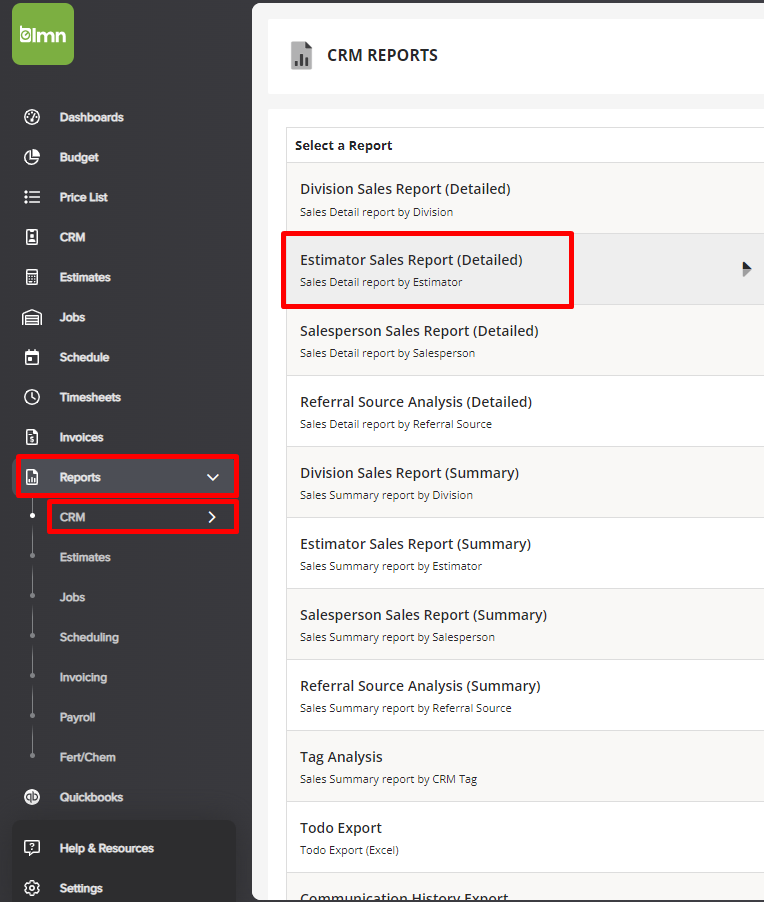Open Division Sales Report (Detailed)
The height and width of the screenshot is (902, 764).
point(525,198)
